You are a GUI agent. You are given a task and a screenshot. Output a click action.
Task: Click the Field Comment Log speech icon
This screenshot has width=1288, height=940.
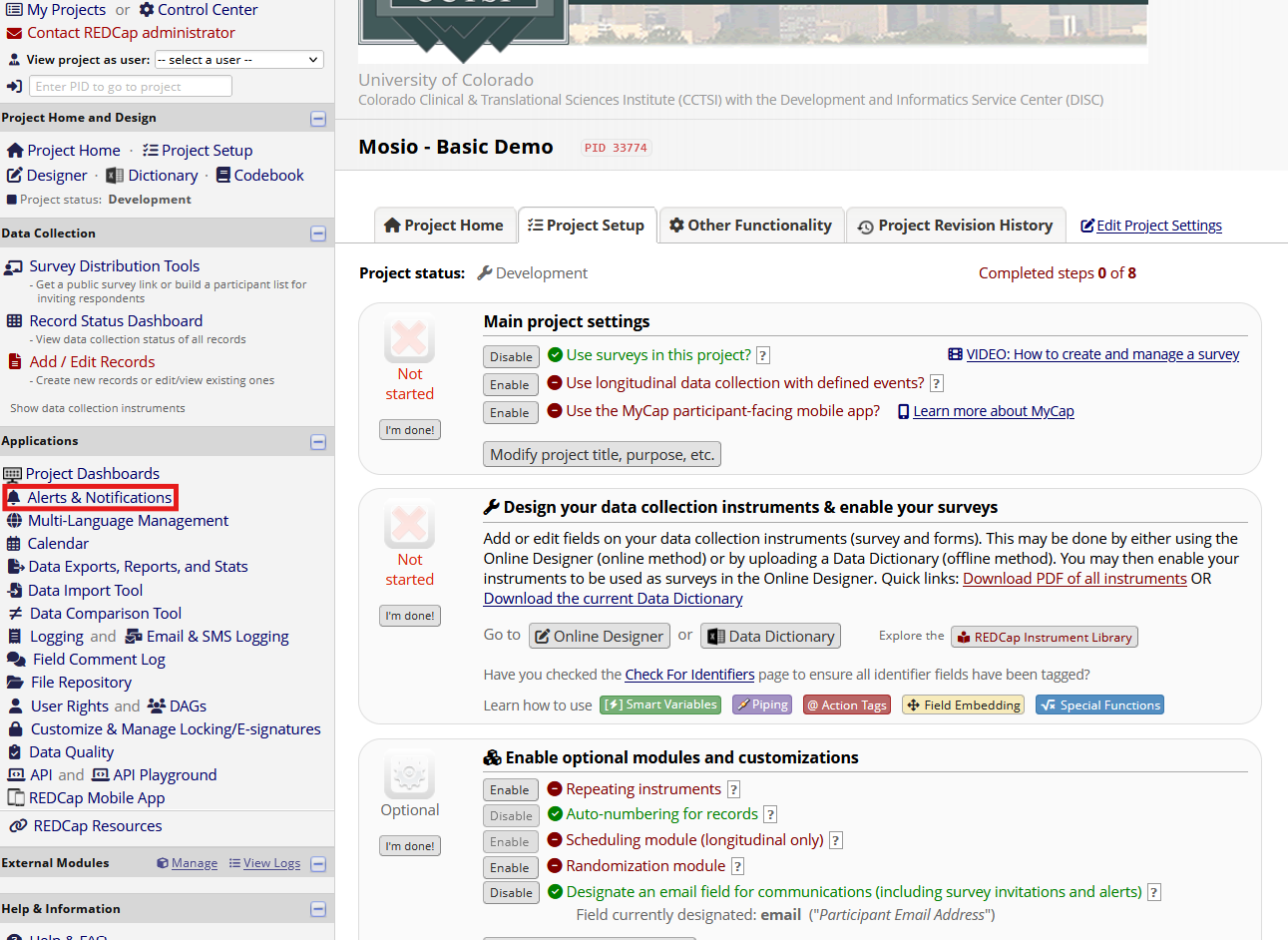16,660
